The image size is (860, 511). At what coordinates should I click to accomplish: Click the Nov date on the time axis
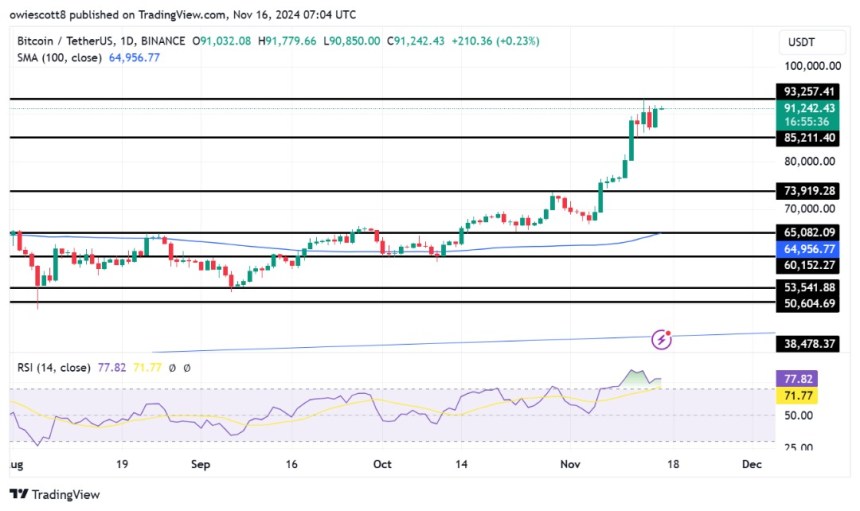570,464
